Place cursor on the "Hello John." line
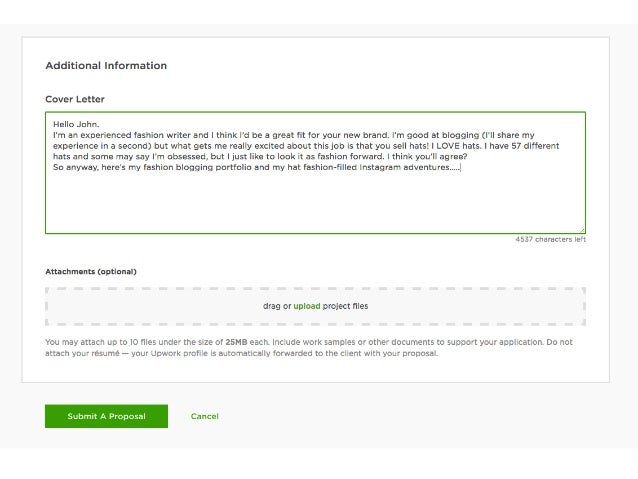The image size is (638, 479). tap(76, 124)
